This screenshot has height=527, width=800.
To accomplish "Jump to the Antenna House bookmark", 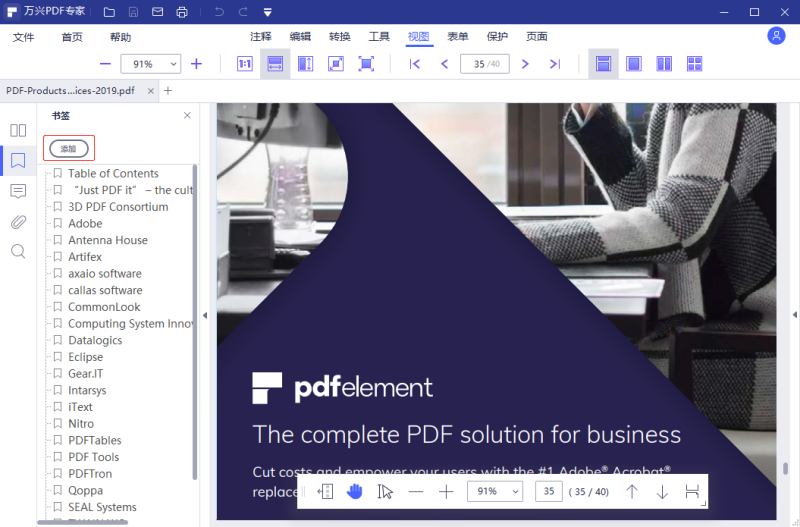I will (x=108, y=240).
